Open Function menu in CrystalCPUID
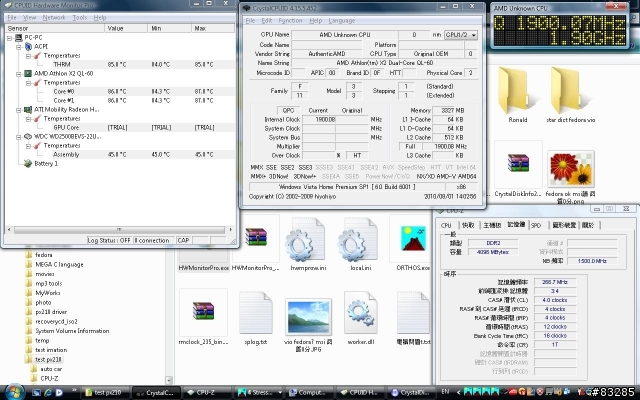This screenshot has height=400, width=640. click(x=290, y=20)
